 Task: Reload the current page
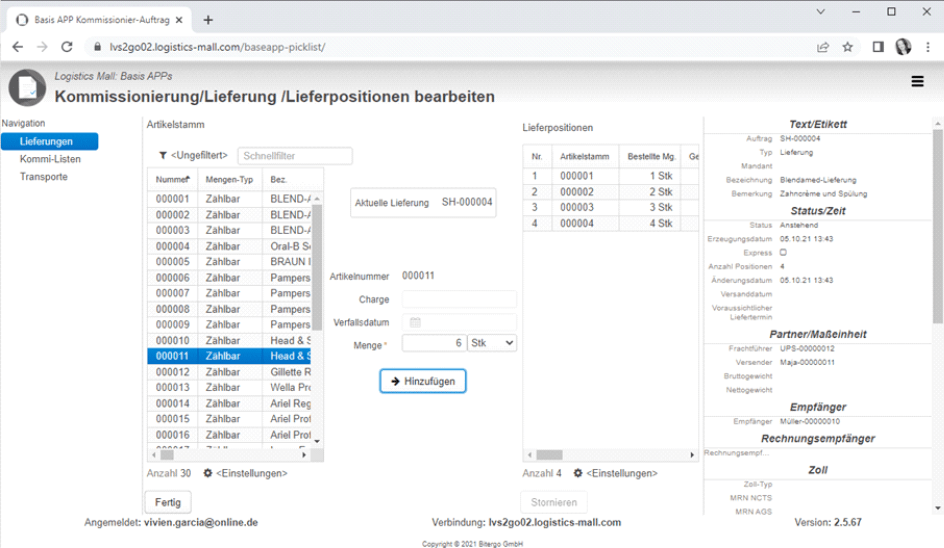point(67,47)
